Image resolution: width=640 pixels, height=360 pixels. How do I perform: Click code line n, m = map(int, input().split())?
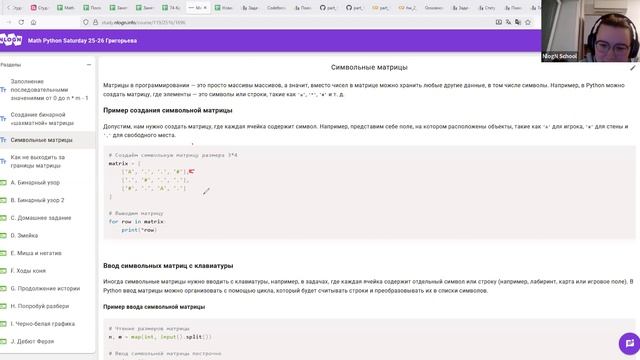tap(160, 337)
